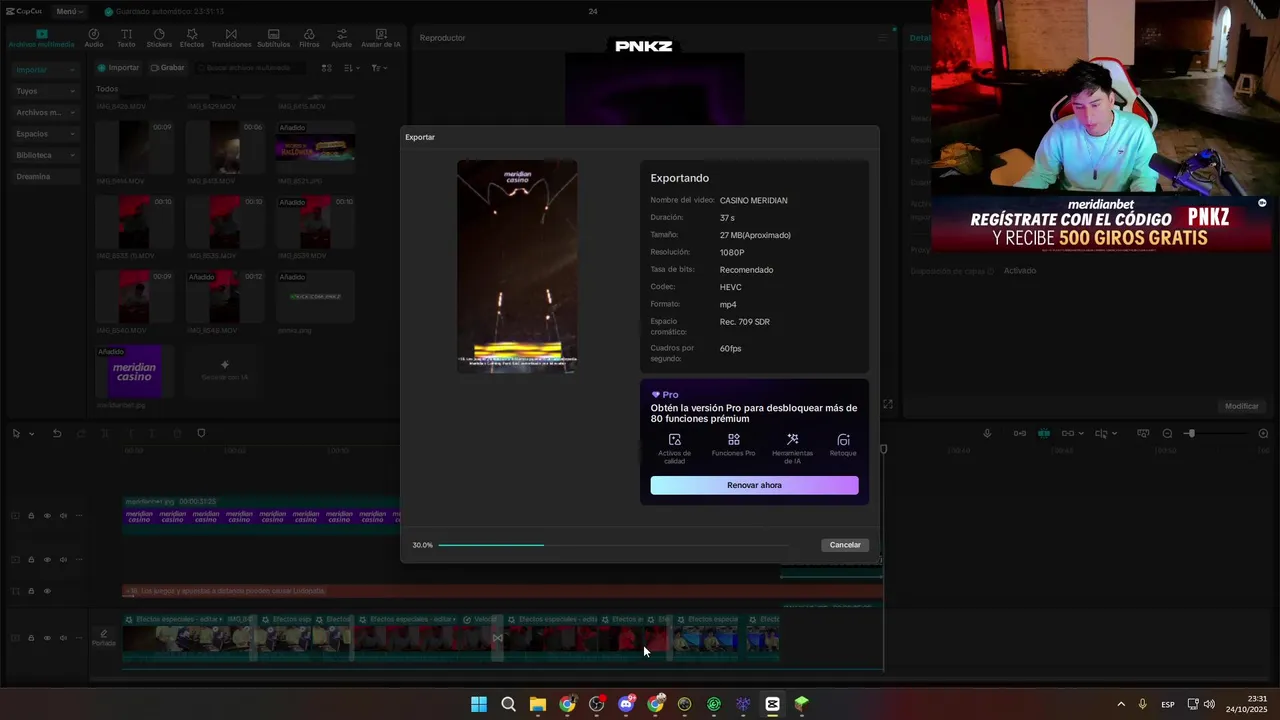Viewport: 1280px width, 720px height.
Task: Click the media search field
Action: click(252, 68)
